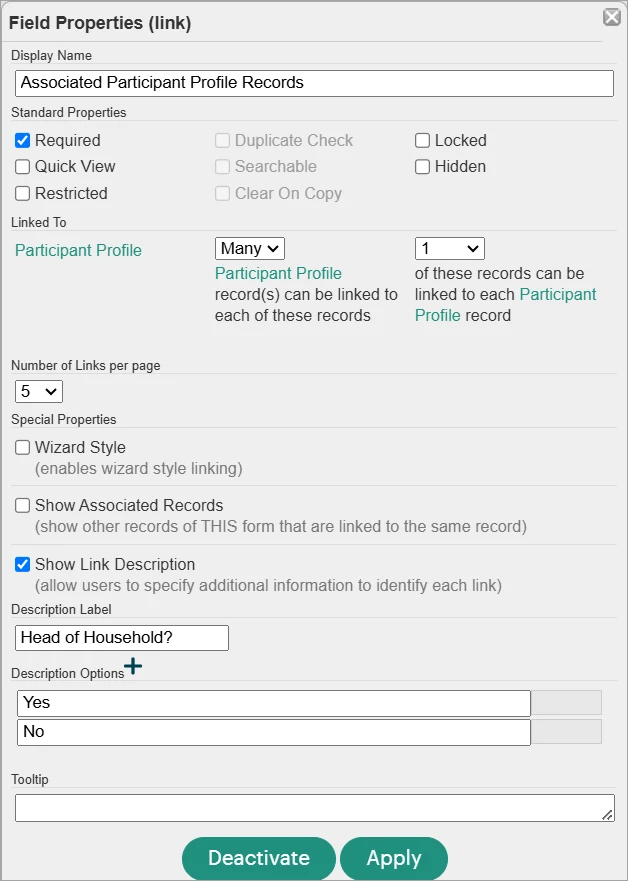Open the dropdown showing 1 records limit
The image size is (628, 881).
[450, 248]
